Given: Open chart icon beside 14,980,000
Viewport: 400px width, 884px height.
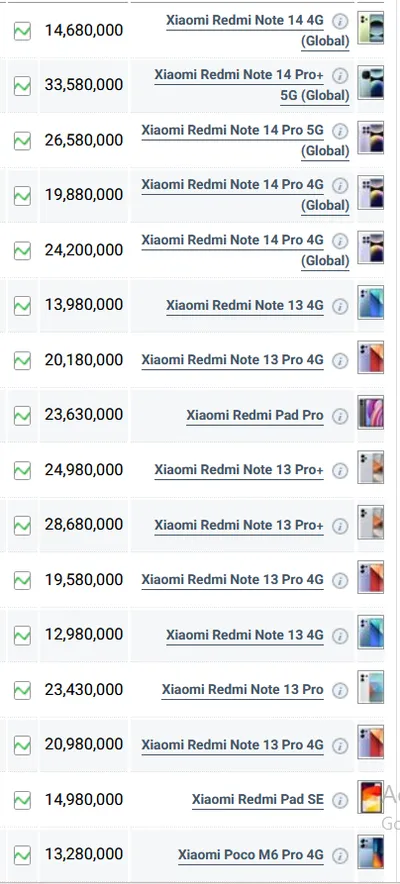Looking at the screenshot, I should coord(22,800).
